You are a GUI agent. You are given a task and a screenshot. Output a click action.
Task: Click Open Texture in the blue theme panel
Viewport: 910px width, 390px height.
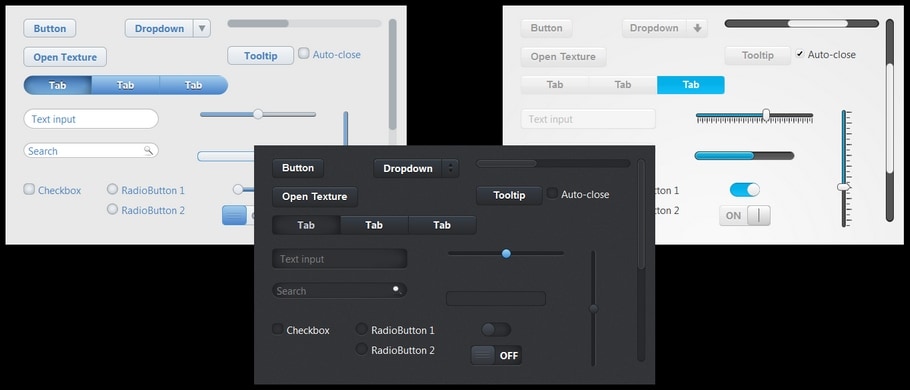click(x=65, y=57)
